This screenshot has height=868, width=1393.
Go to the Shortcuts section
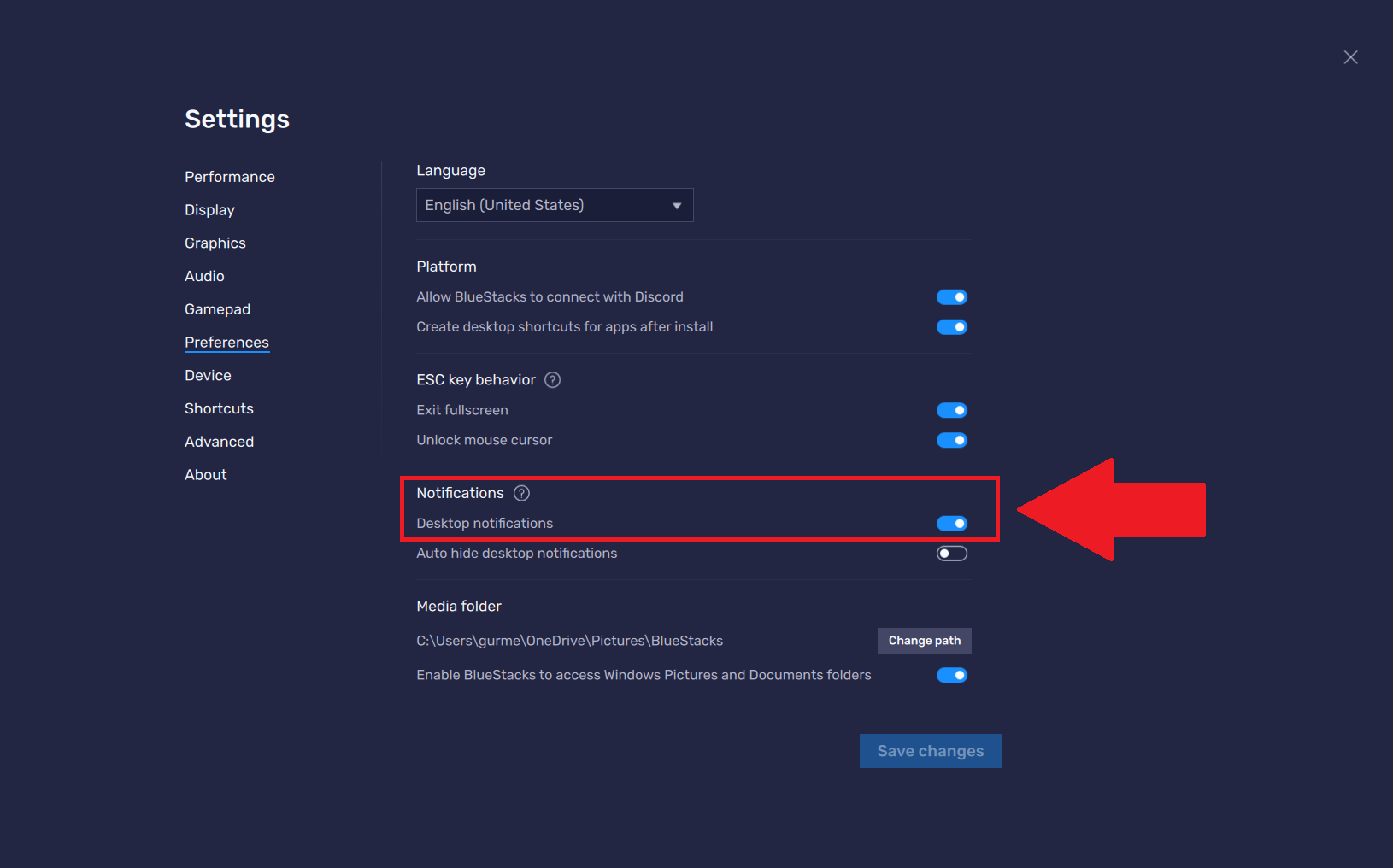point(219,408)
